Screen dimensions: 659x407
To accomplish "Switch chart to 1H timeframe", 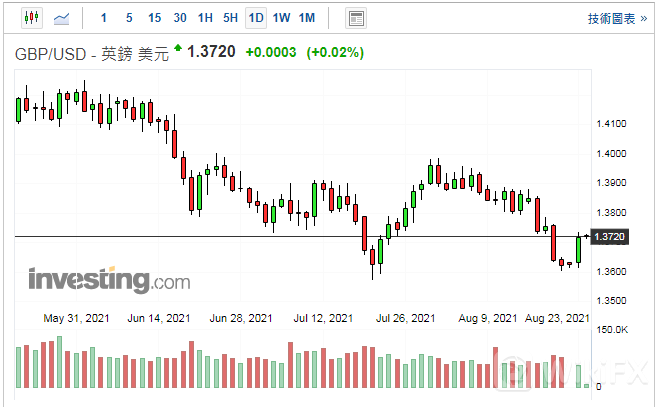I will pyautogui.click(x=205, y=18).
